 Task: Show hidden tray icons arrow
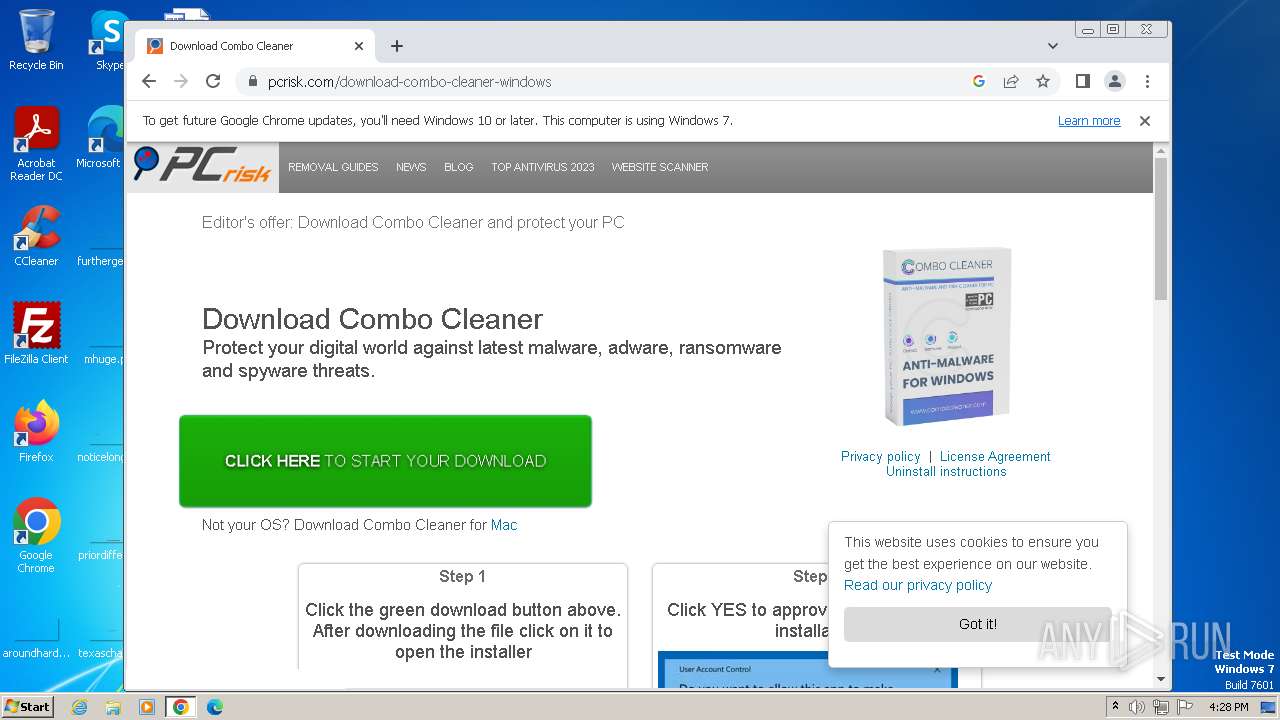[x=1116, y=707]
